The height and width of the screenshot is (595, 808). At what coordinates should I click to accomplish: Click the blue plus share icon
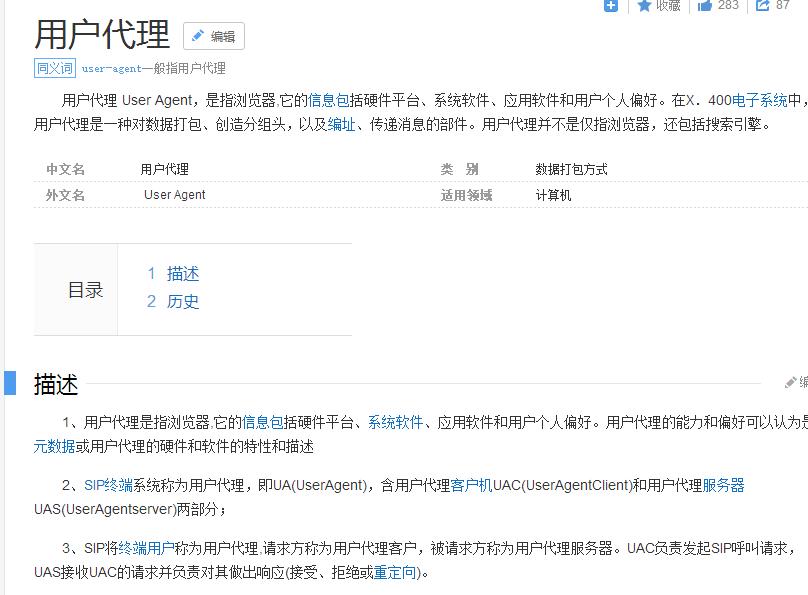click(611, 6)
